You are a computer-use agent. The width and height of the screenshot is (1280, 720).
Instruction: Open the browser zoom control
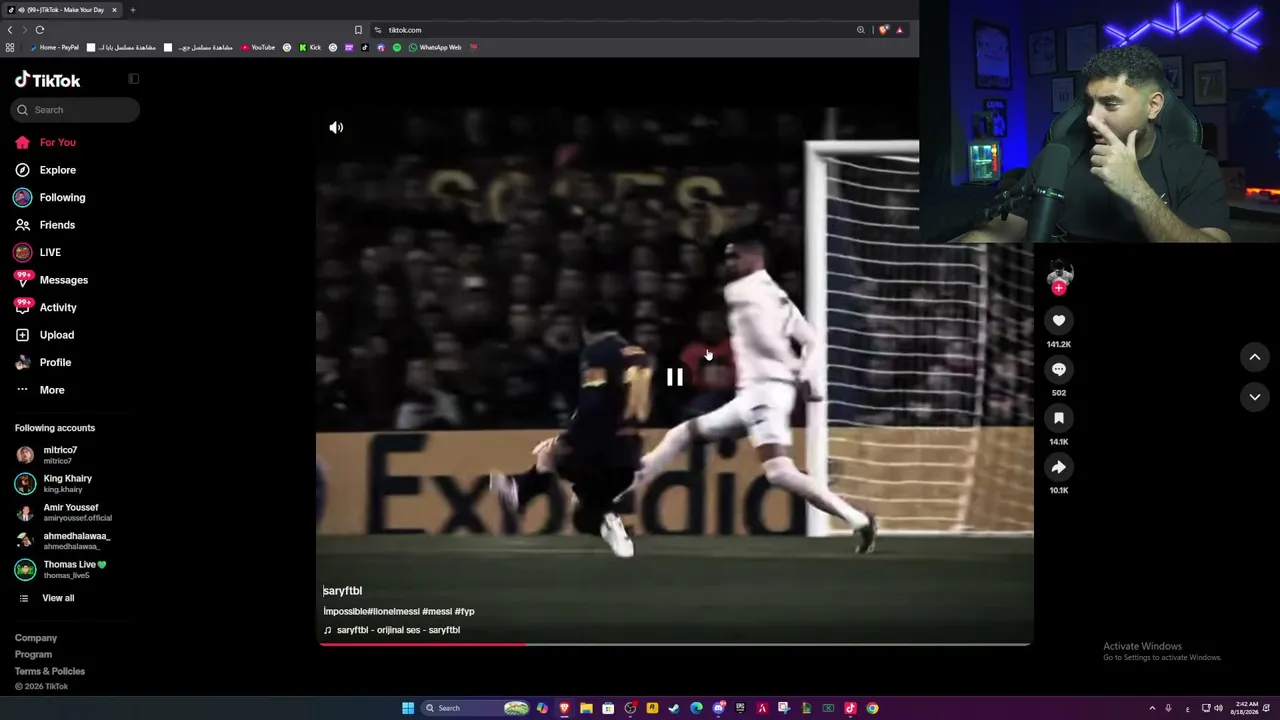(860, 30)
